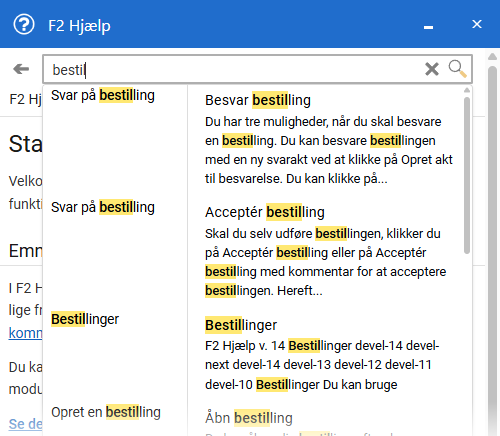Image resolution: width=500 pixels, height=436 pixels.
Task: Go back using the left arrow
Action: (21, 69)
